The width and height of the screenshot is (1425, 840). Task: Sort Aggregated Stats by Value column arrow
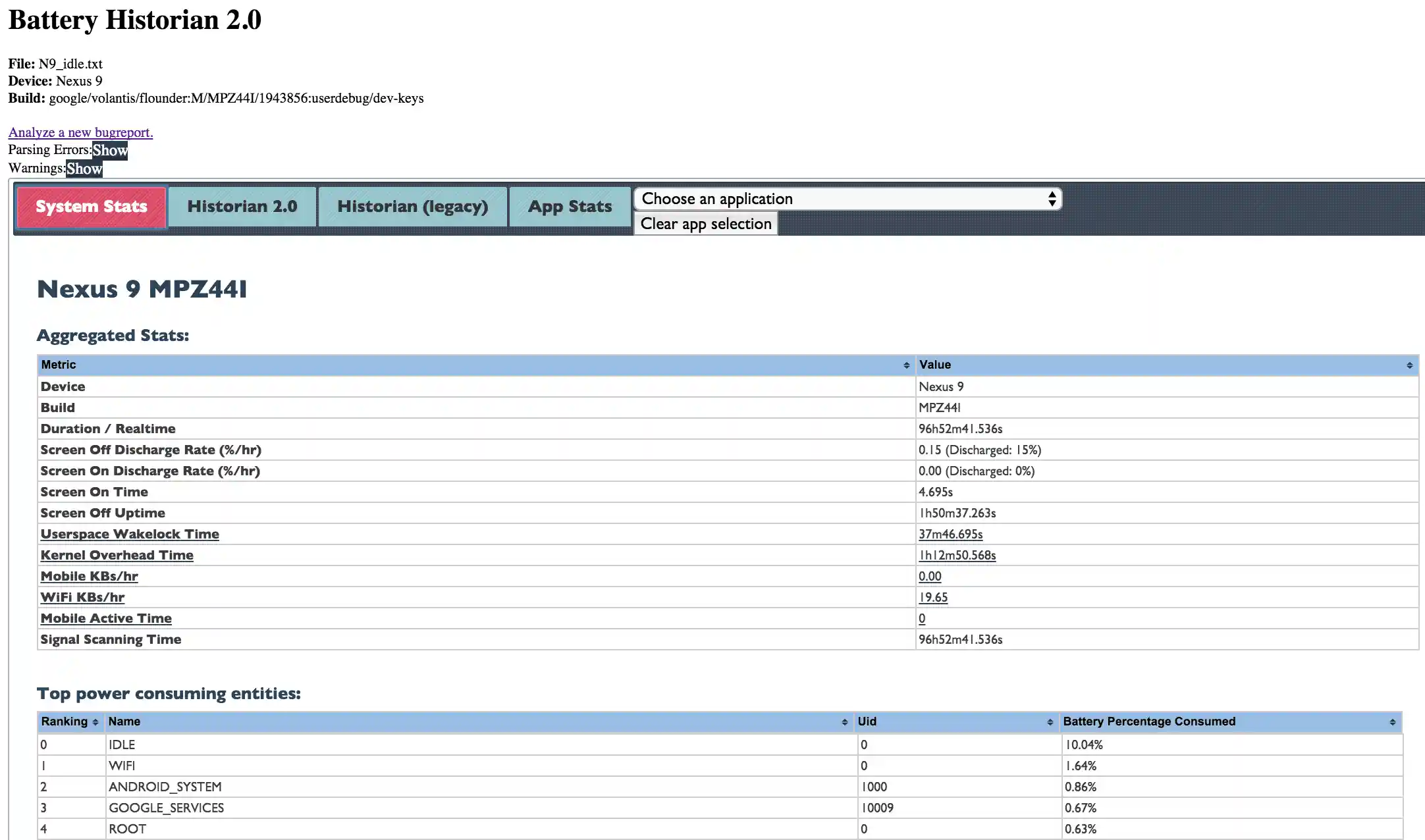pyautogui.click(x=1409, y=365)
